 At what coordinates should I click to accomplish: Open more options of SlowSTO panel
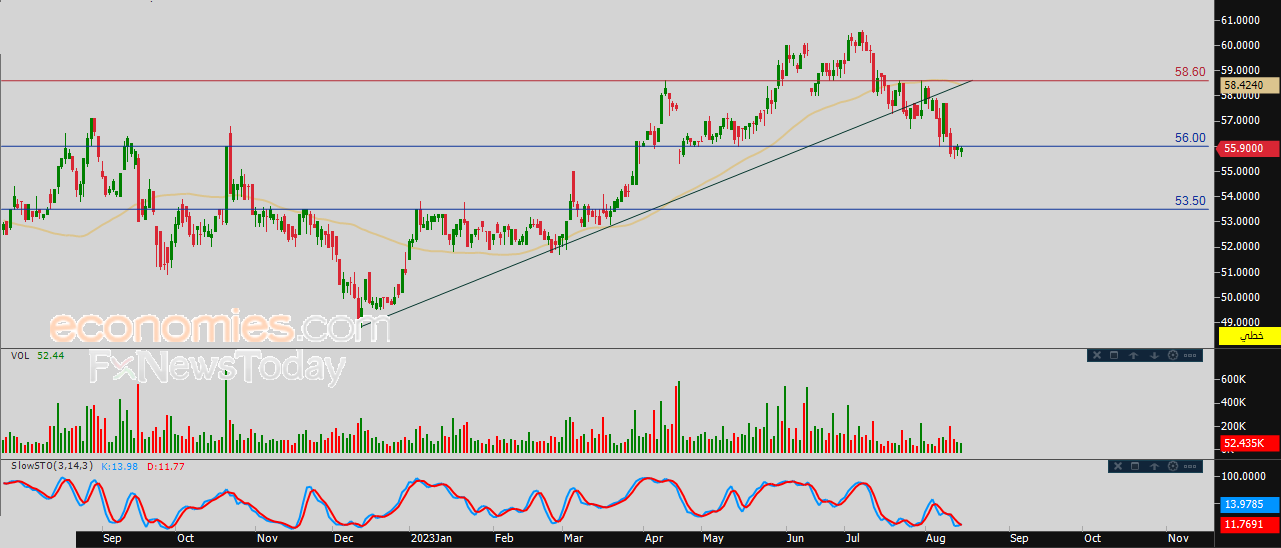1191,467
